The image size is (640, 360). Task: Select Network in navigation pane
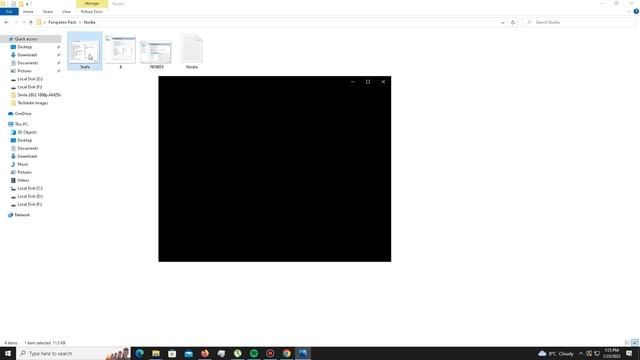pos(22,215)
